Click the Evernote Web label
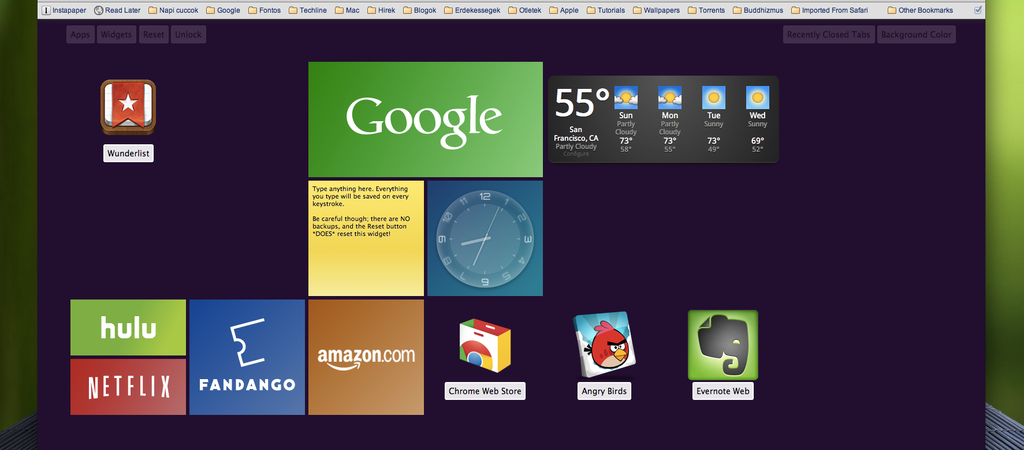Screen dimensions: 1024x450 723,391
